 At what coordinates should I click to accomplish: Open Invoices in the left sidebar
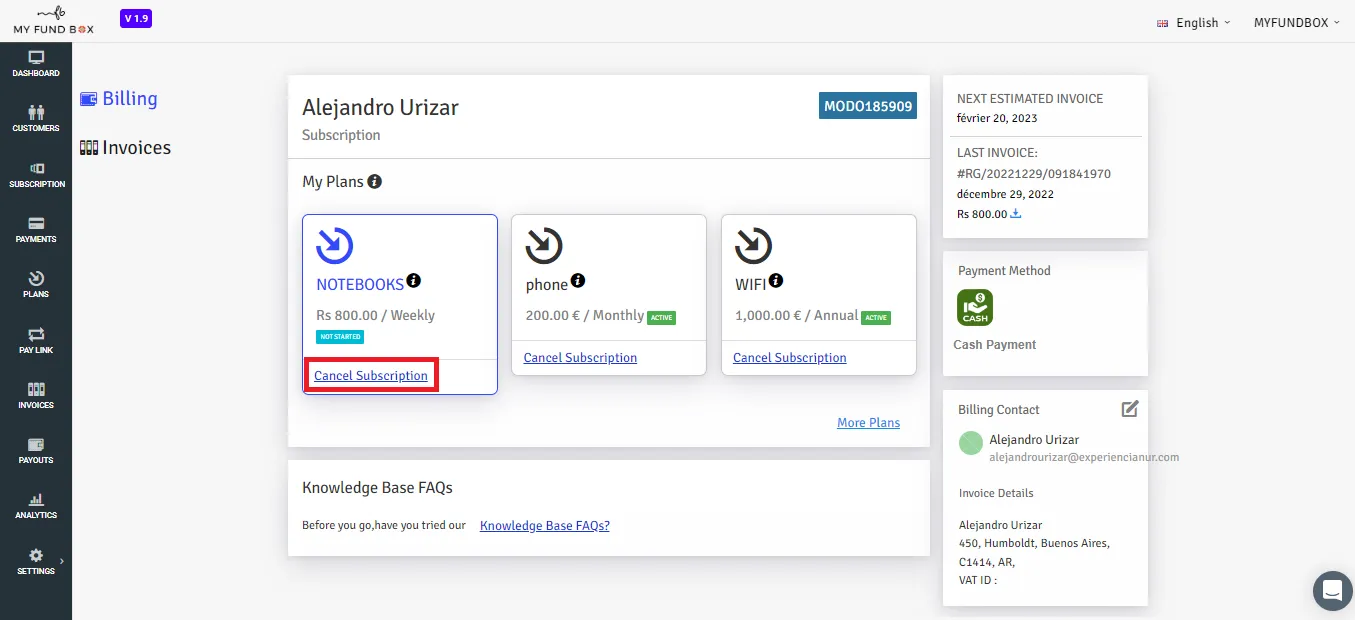click(x=36, y=395)
